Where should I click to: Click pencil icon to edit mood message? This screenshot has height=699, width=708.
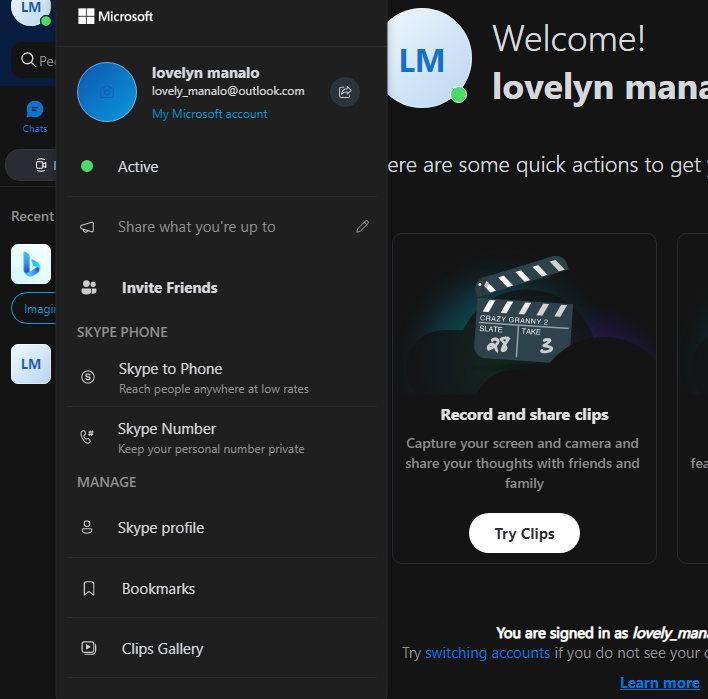coord(362,226)
